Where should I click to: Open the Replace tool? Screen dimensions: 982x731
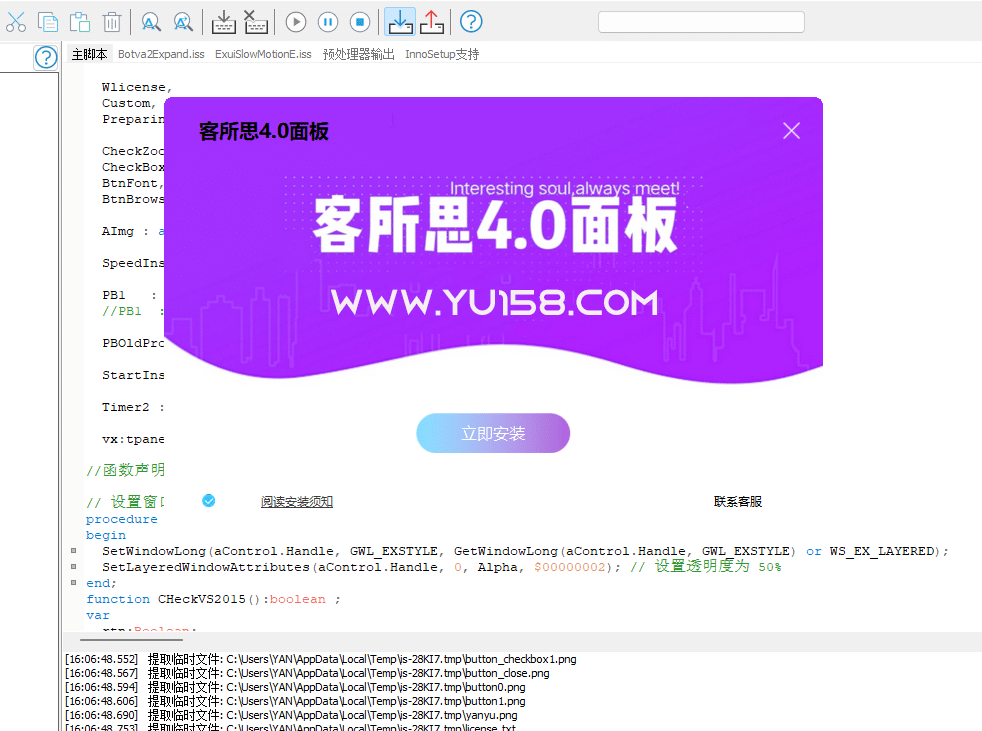tap(182, 21)
